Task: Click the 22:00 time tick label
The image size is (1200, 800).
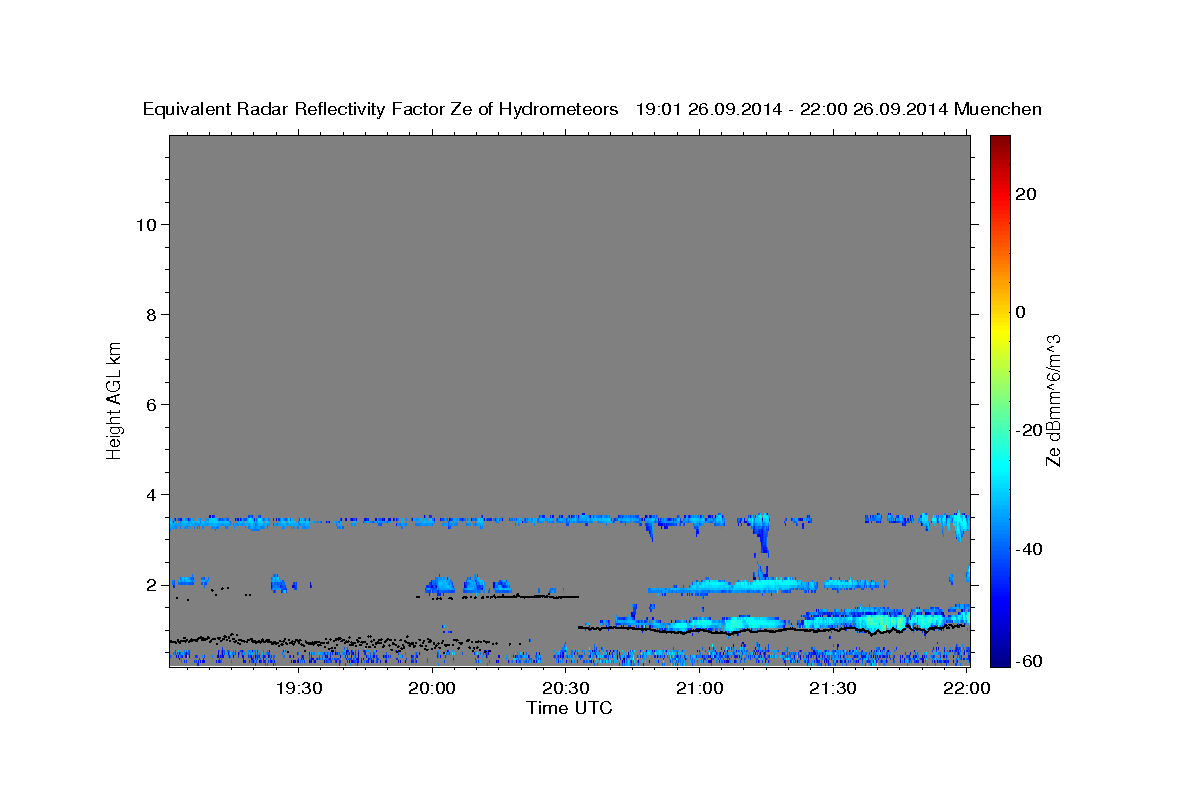Action: tap(967, 688)
